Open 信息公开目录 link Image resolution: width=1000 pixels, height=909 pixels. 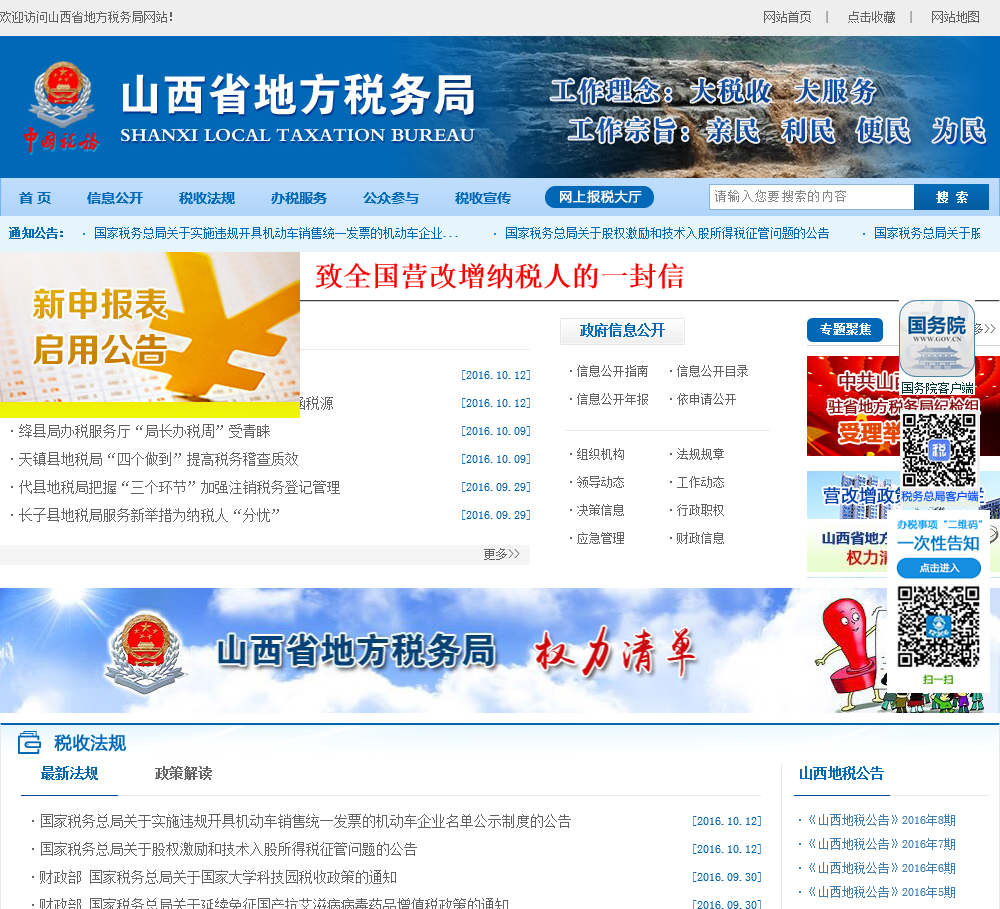pyautogui.click(x=712, y=371)
